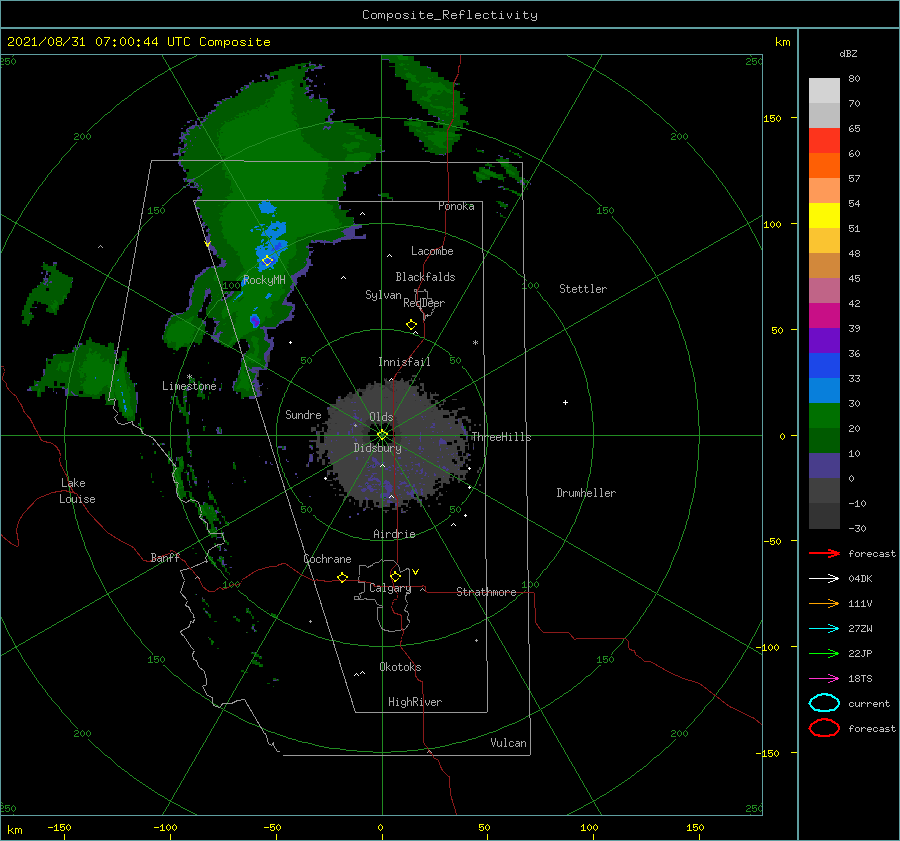Screen dimensions: 900x841
Task: Click the asterisk marker above Limestone
Action: (x=189, y=378)
